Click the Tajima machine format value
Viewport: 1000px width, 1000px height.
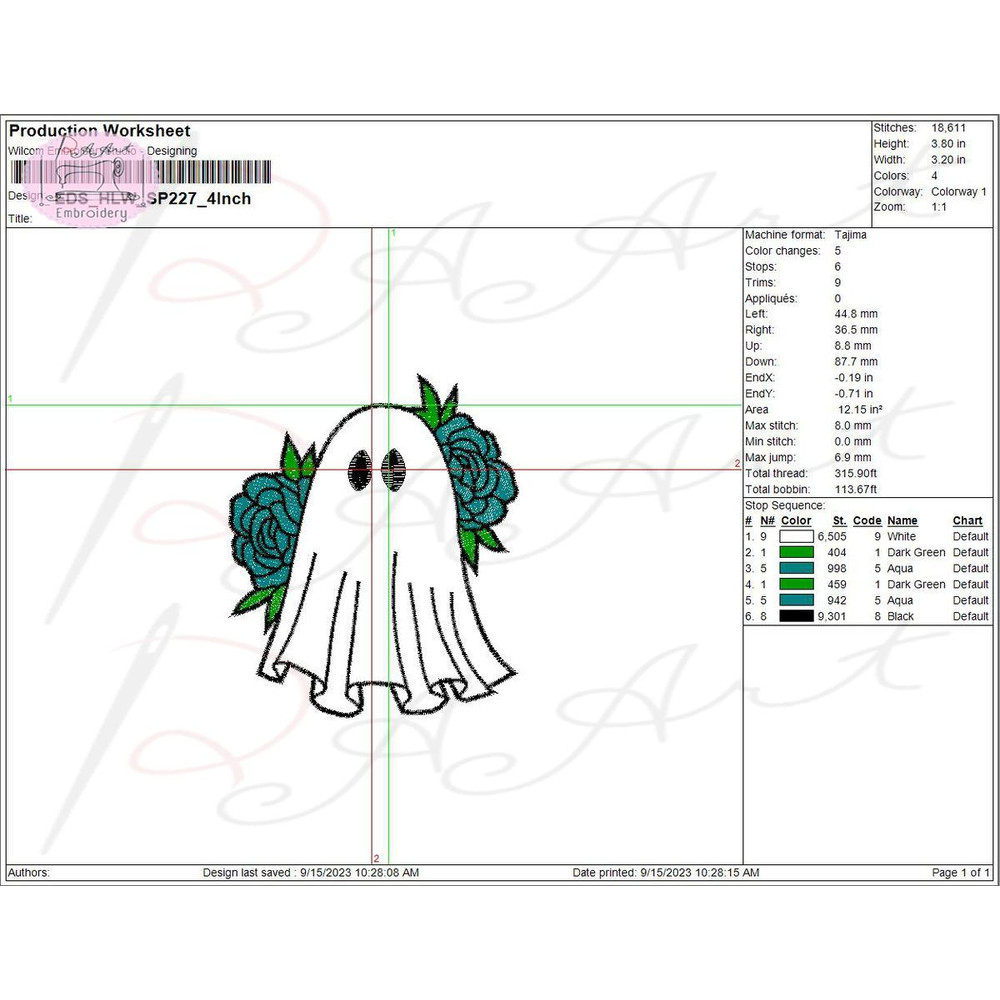pos(850,235)
